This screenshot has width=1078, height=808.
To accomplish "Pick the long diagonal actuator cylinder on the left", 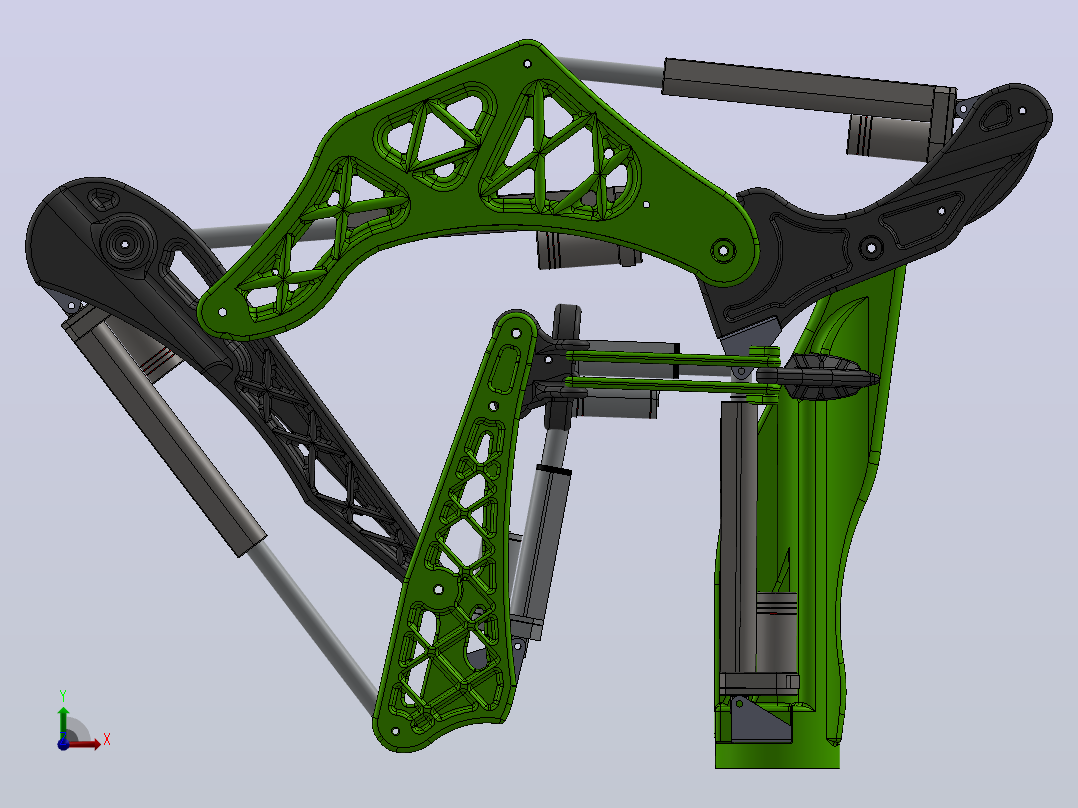I will (162, 430).
